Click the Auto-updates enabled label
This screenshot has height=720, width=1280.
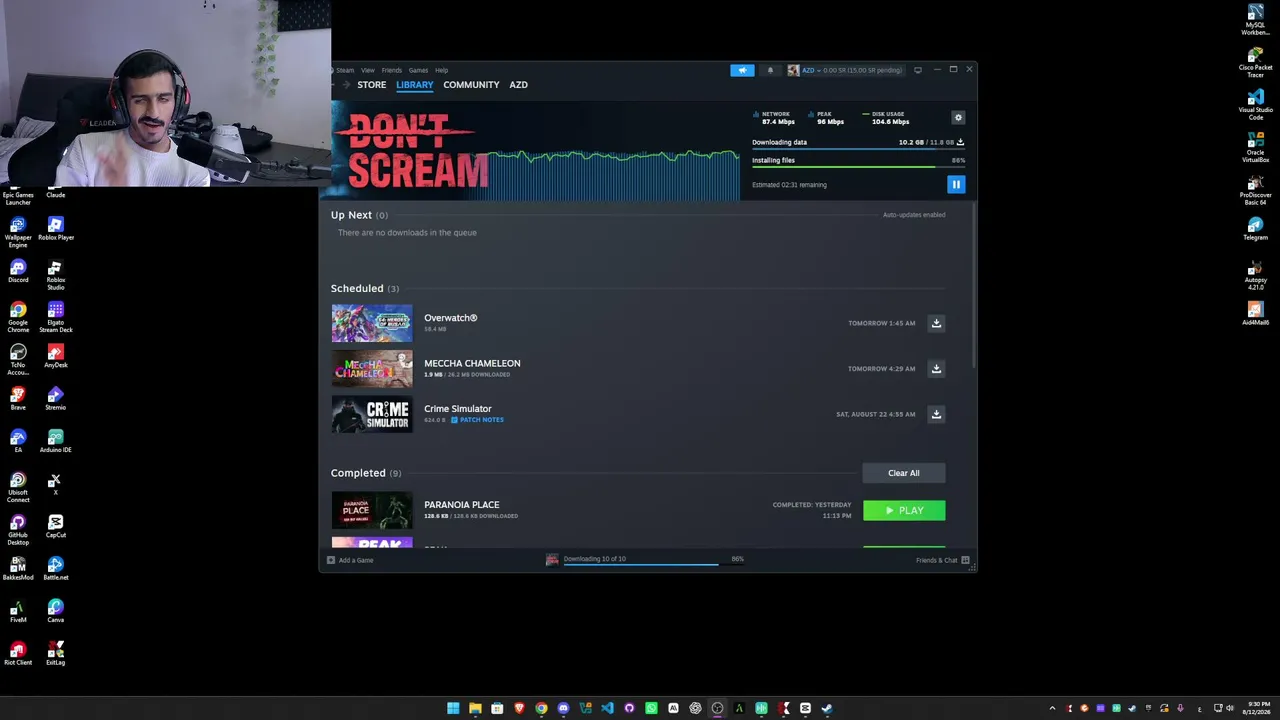coord(914,215)
